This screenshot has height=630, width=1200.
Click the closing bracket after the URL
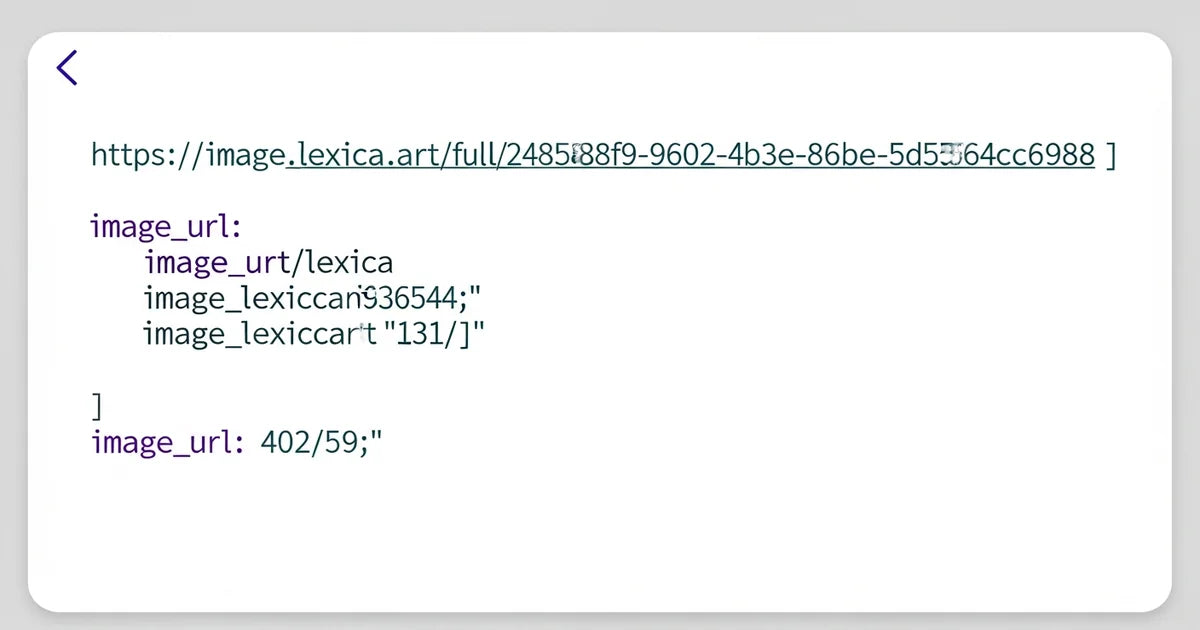click(1112, 155)
